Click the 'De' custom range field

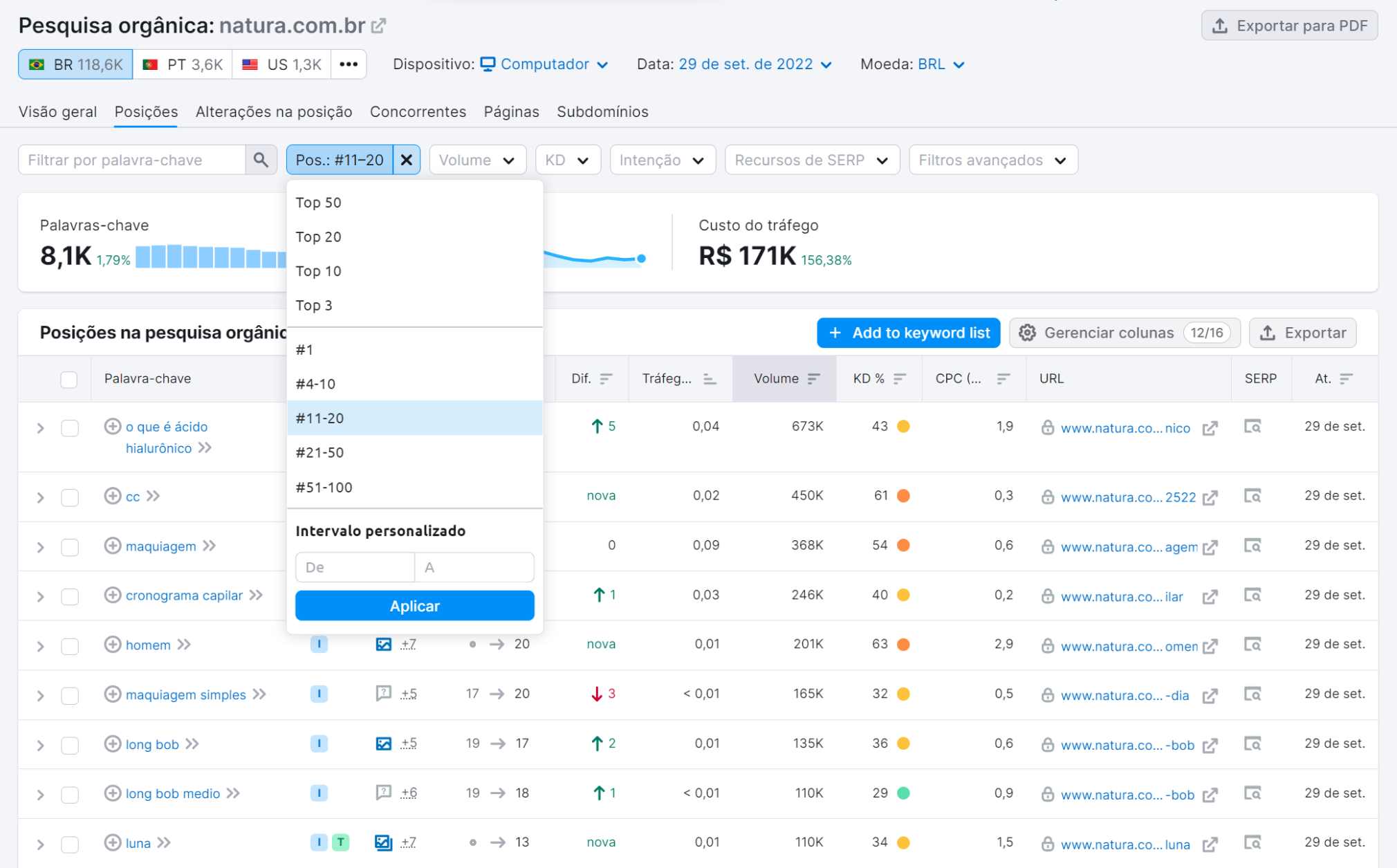[355, 567]
